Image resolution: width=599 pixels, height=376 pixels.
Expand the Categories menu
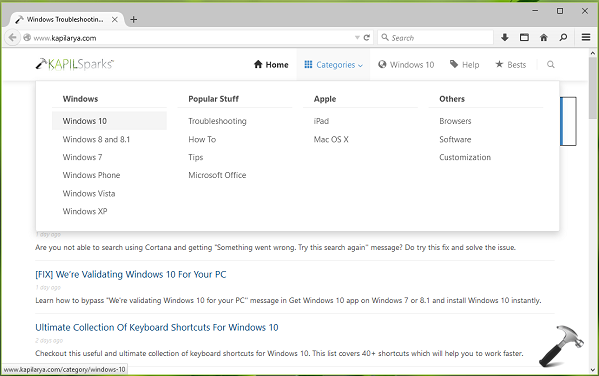coord(333,65)
